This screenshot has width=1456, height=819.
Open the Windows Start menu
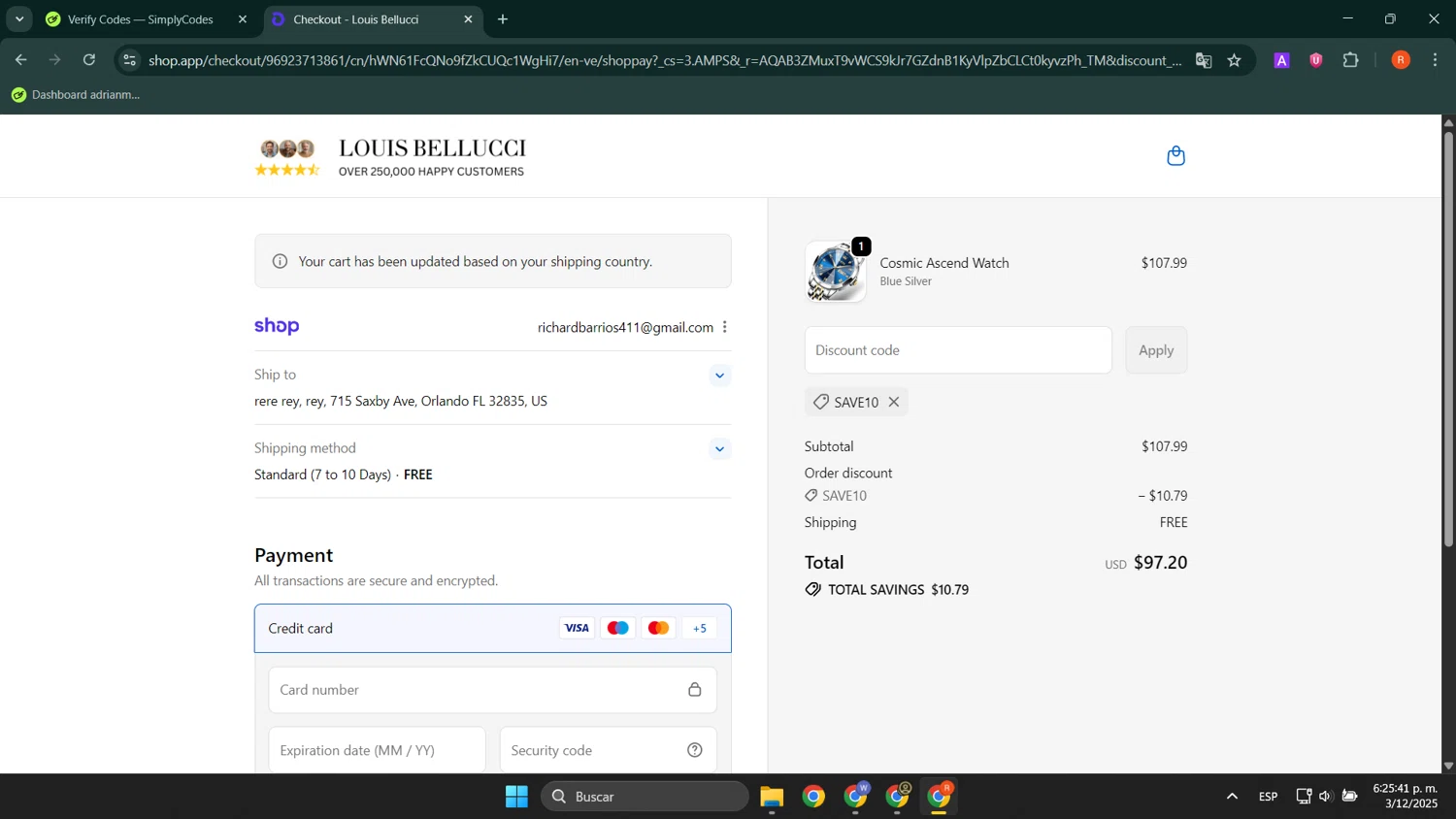[x=516, y=797]
